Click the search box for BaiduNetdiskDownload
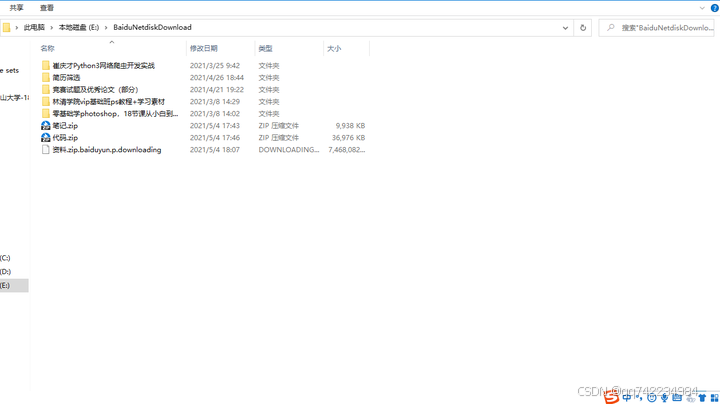Image resolution: width=720 pixels, height=404 pixels. (660, 28)
